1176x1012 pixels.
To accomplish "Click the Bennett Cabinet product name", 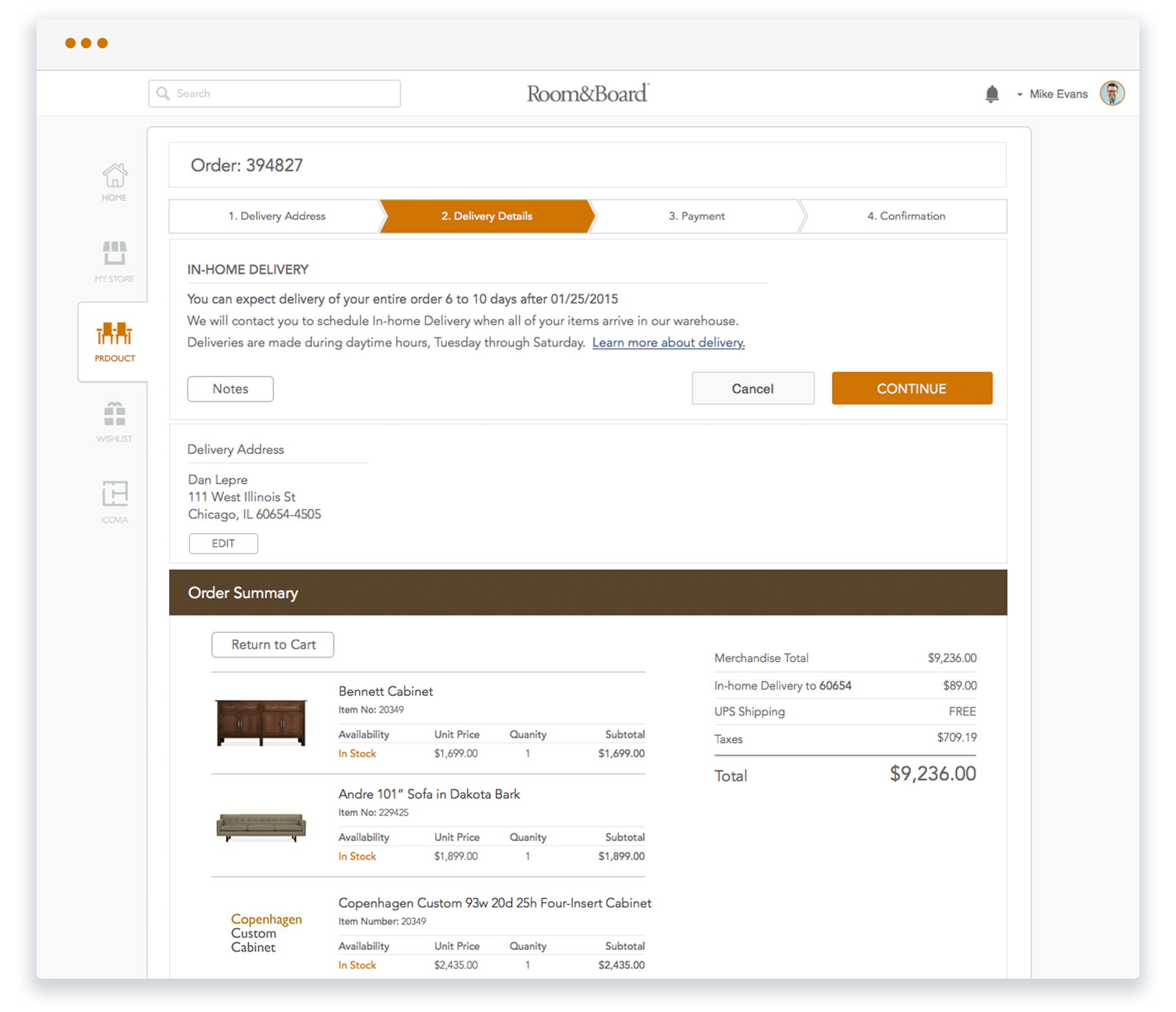I will click(x=386, y=692).
